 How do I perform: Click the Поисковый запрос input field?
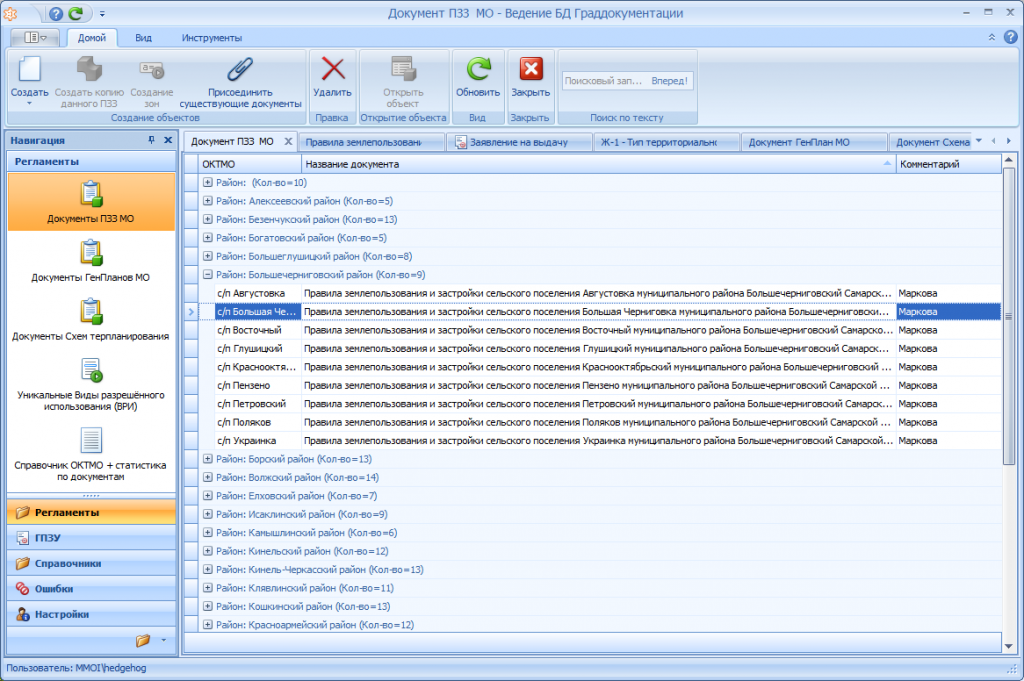point(605,81)
